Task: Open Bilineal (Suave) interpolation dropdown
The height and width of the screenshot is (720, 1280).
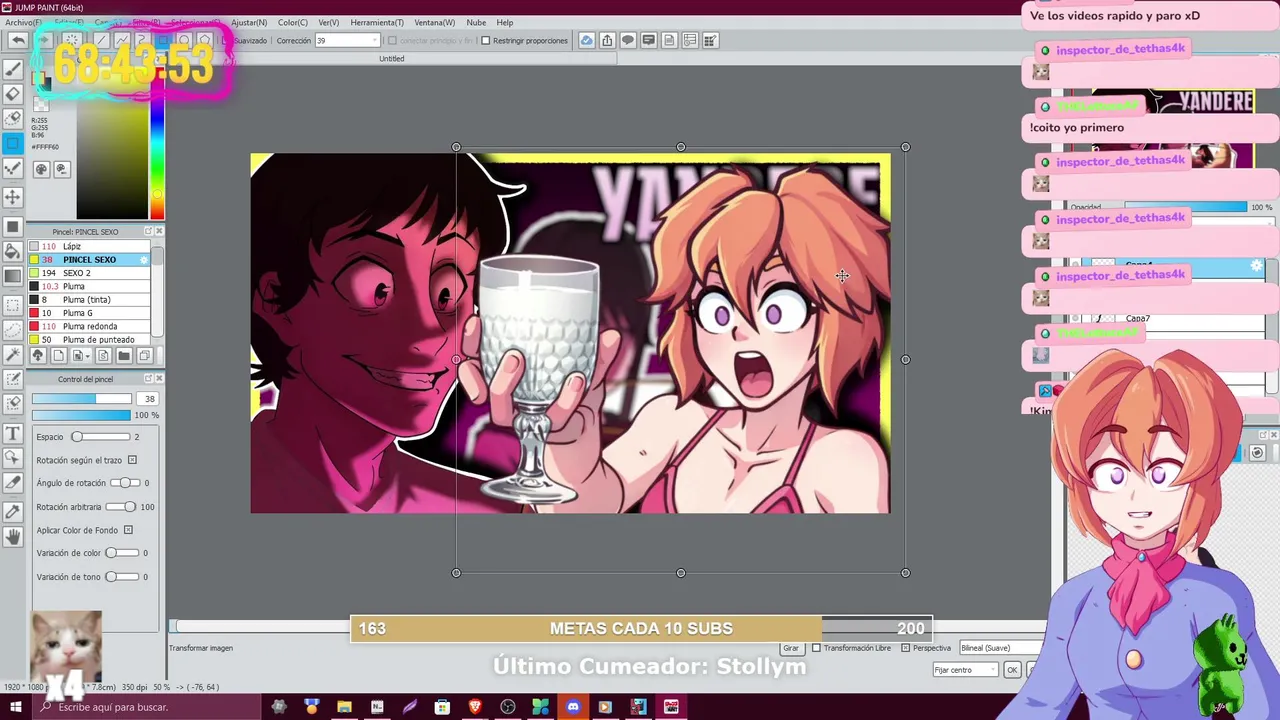Action: [1001, 648]
